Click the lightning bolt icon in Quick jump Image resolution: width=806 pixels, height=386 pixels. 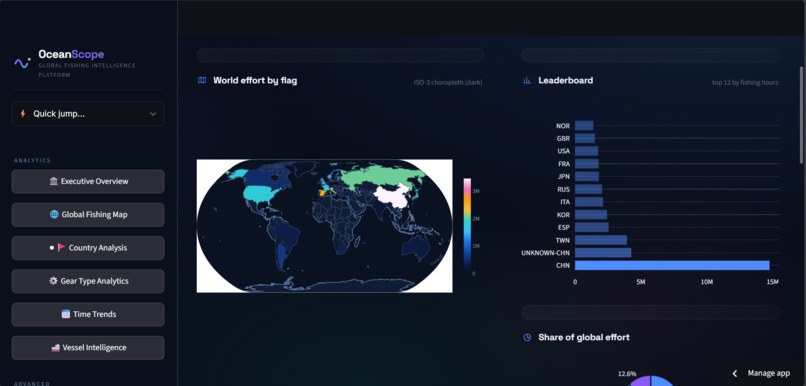click(23, 114)
